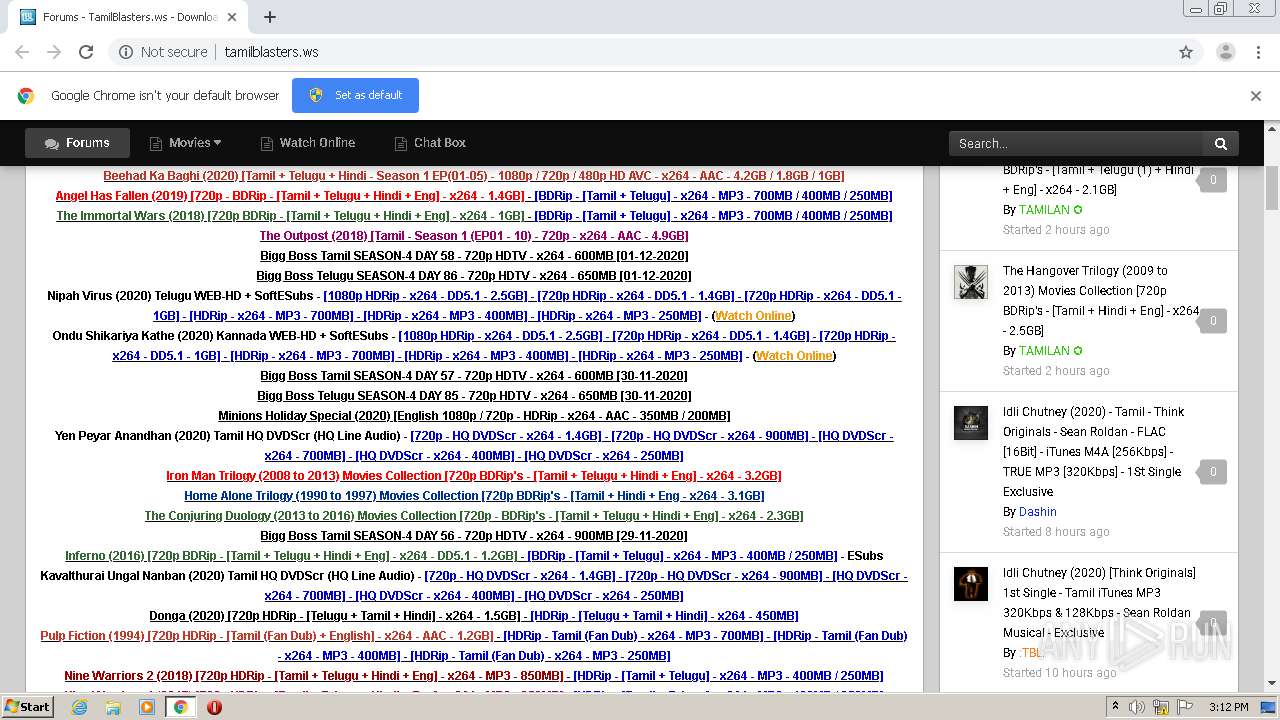This screenshot has height=720, width=1280.
Task: Close the TamilBlasters browser tab
Action: click(x=234, y=17)
